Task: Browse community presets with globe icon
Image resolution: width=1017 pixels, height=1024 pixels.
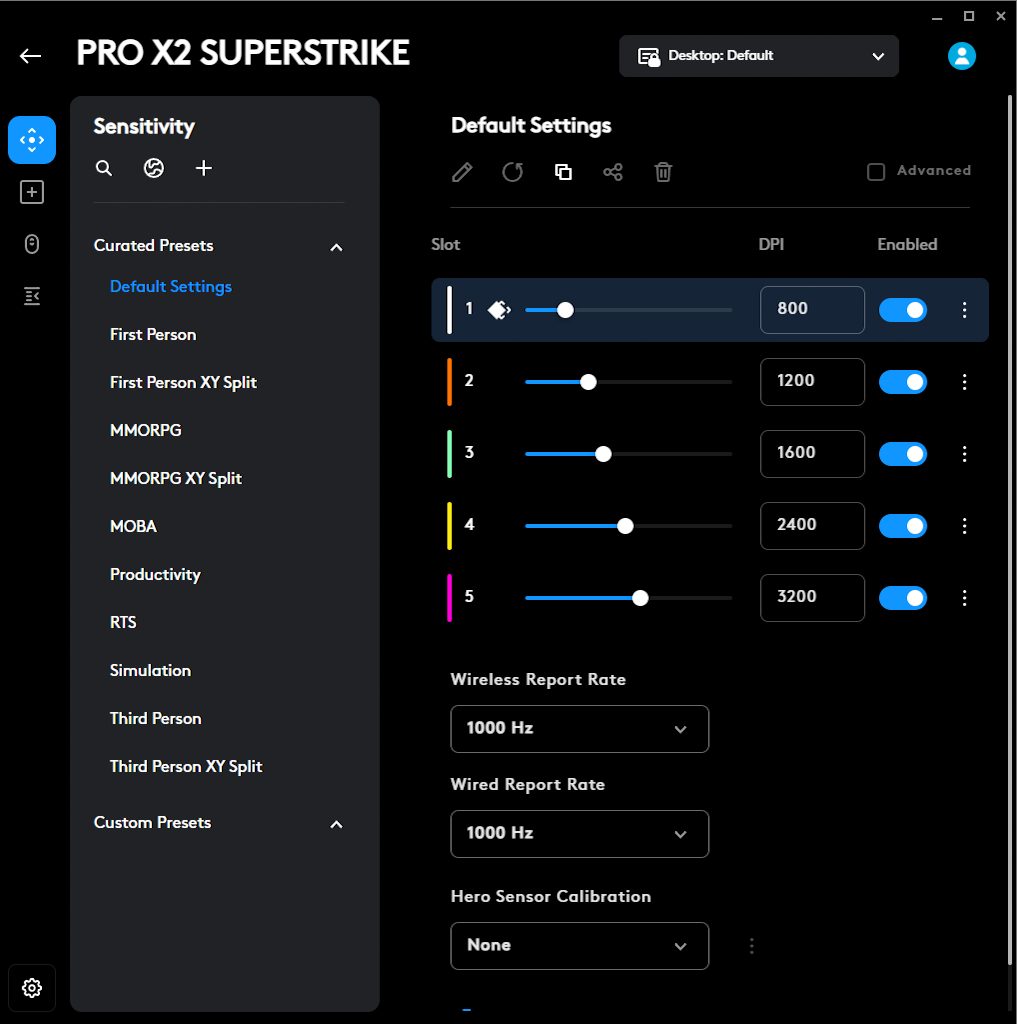Action: (153, 168)
